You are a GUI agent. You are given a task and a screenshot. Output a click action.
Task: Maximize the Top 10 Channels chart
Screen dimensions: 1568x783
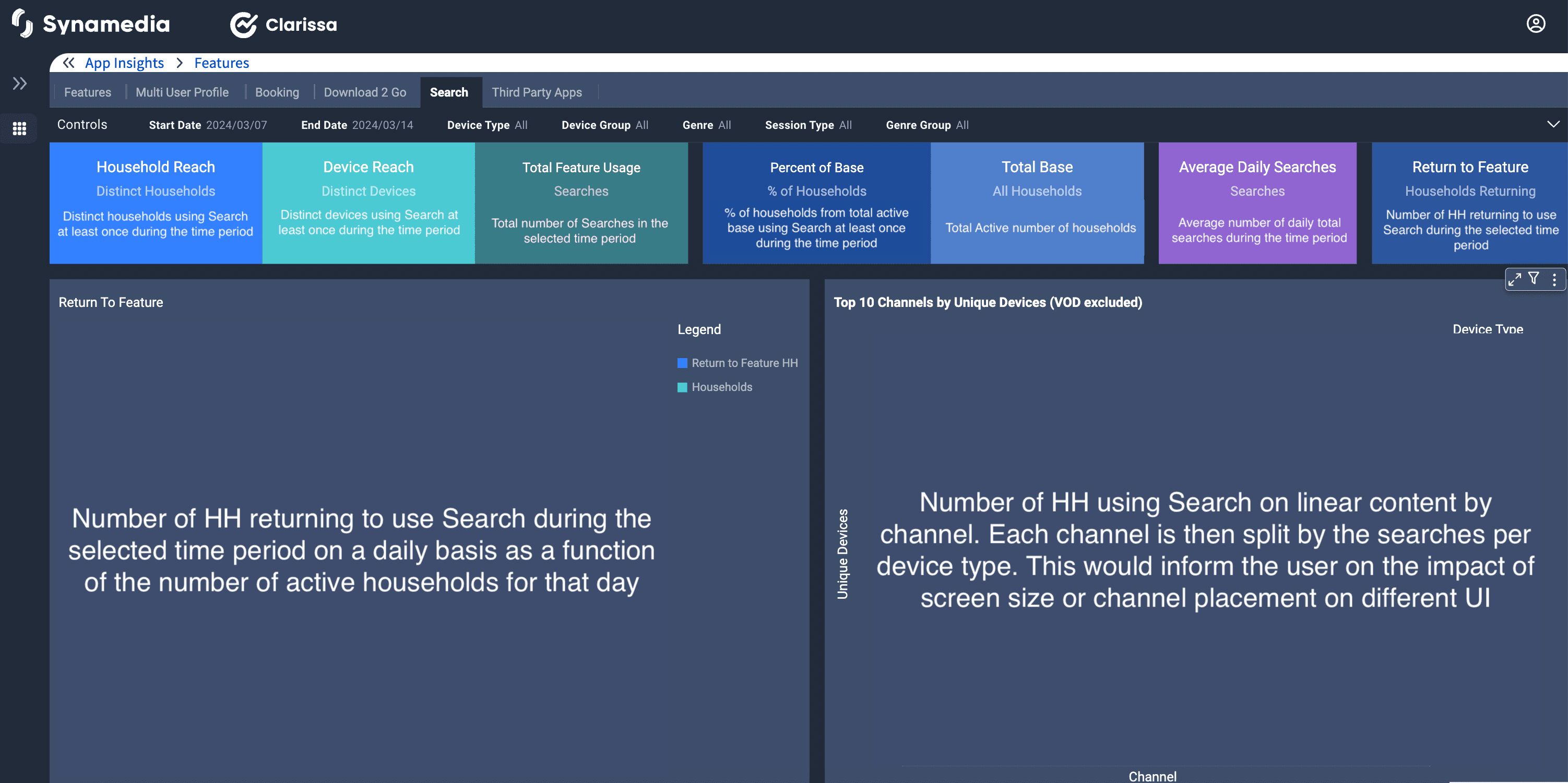(x=1514, y=279)
